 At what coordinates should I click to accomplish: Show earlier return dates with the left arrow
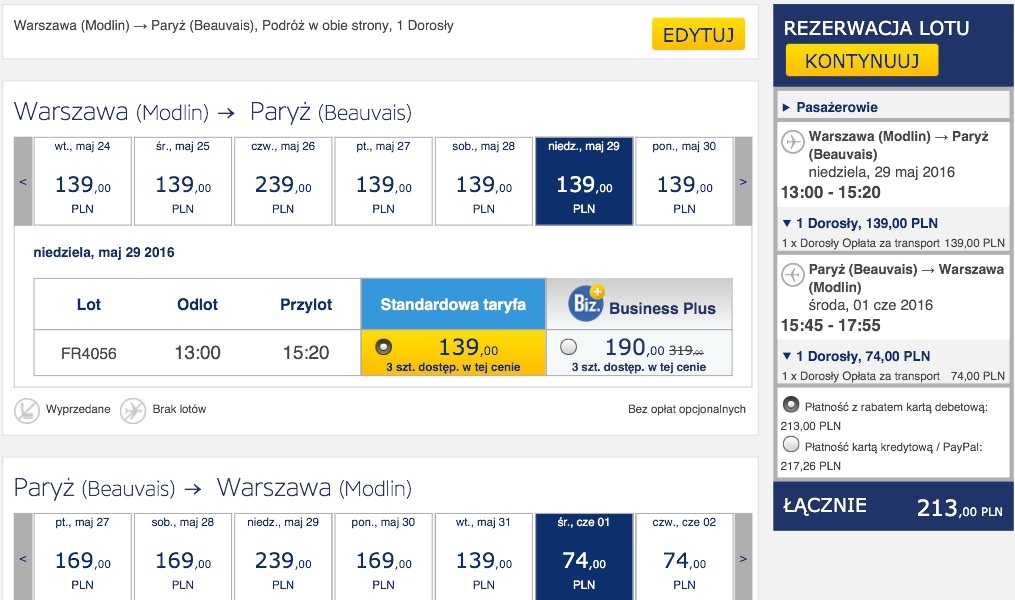pyautogui.click(x=23, y=557)
